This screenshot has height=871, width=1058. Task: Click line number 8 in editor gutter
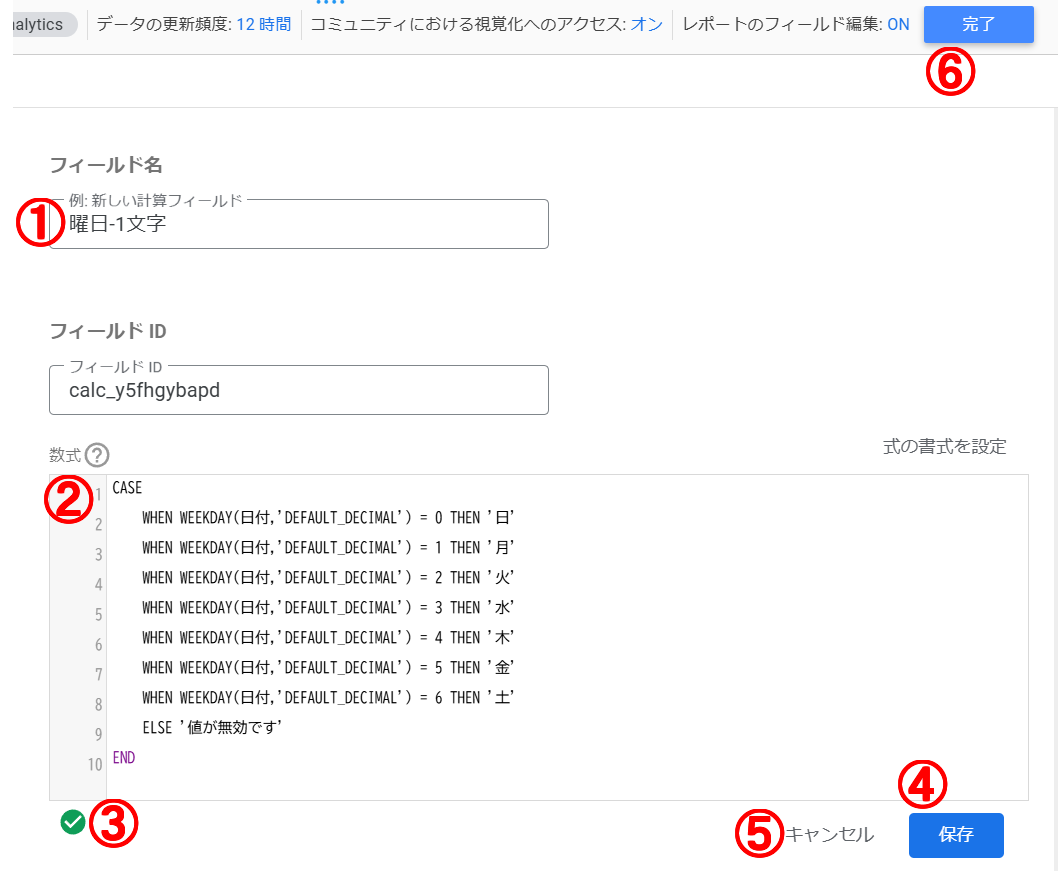point(98,704)
